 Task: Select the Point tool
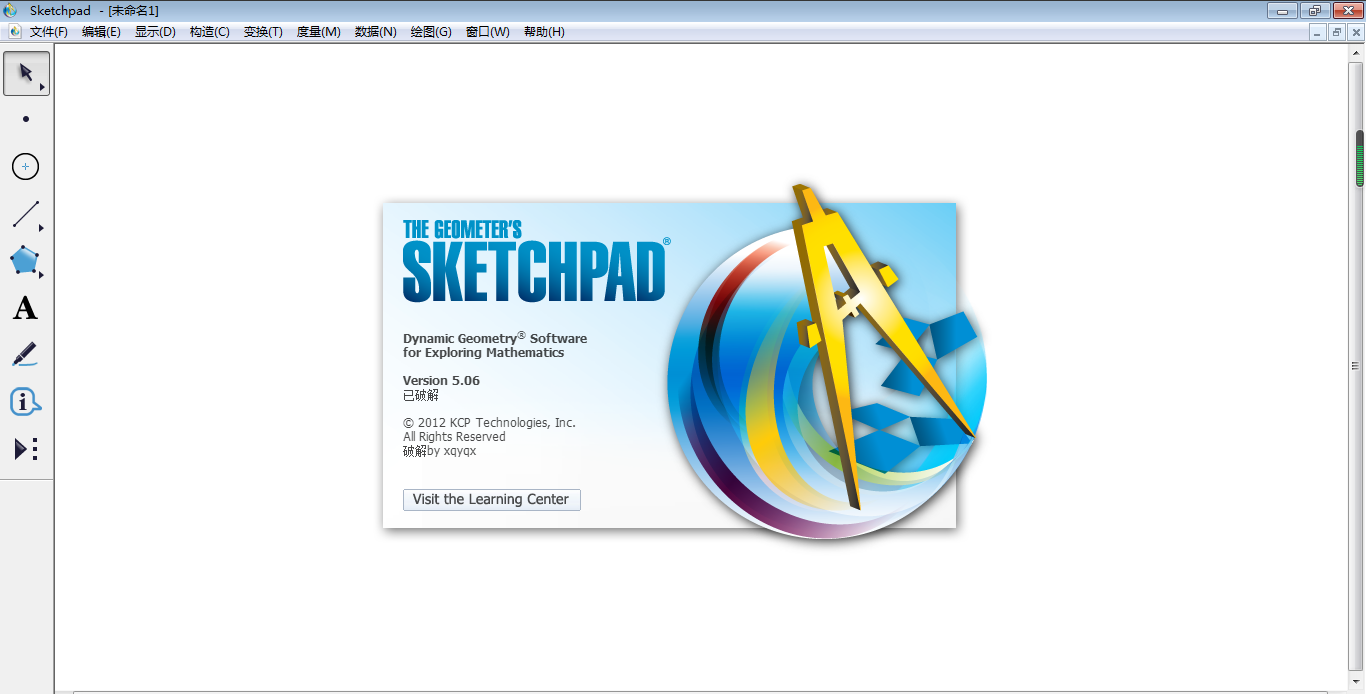pyautogui.click(x=26, y=119)
